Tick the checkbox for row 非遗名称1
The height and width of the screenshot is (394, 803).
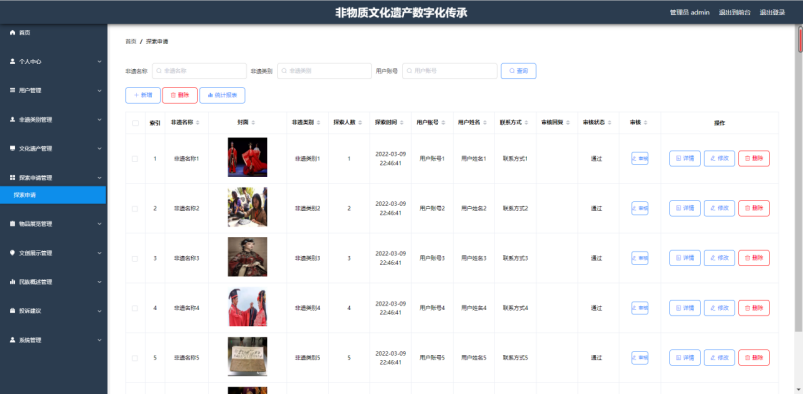[135, 159]
